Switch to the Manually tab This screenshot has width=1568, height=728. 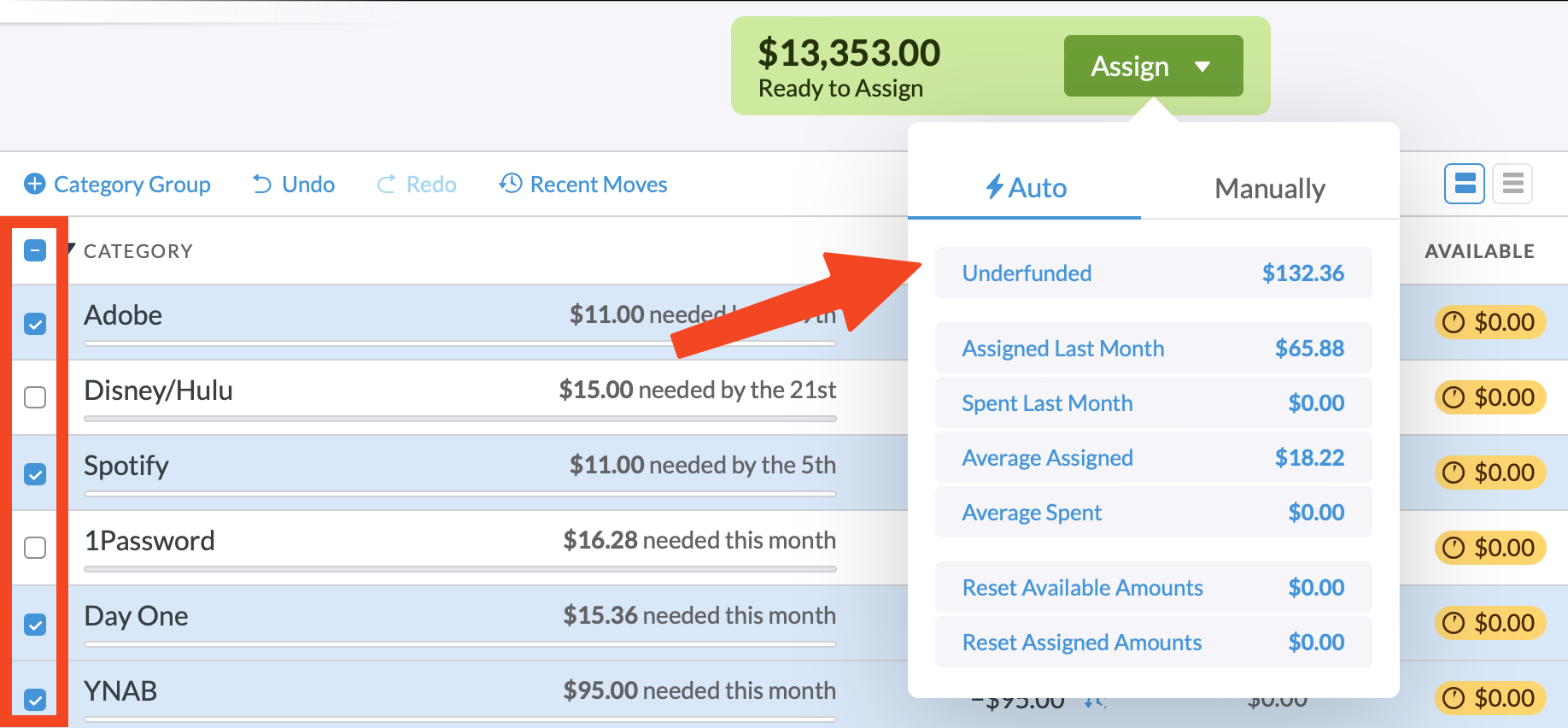(1270, 188)
